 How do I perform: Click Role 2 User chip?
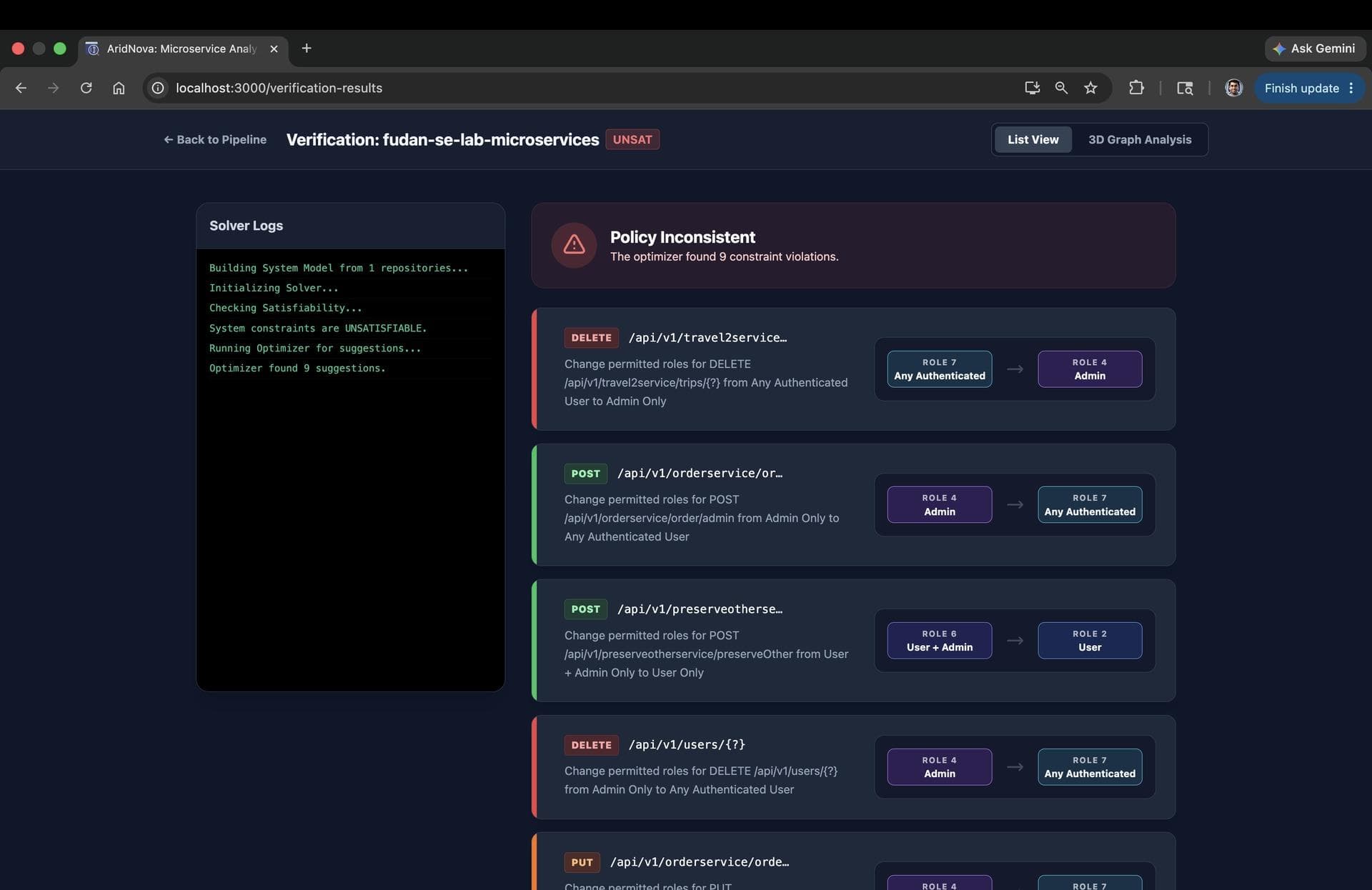pyautogui.click(x=1090, y=641)
